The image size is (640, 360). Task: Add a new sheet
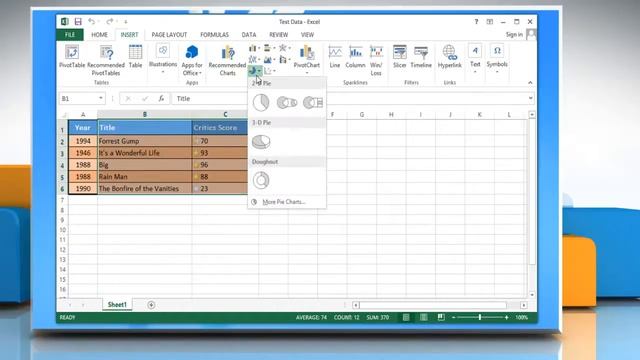click(x=151, y=305)
